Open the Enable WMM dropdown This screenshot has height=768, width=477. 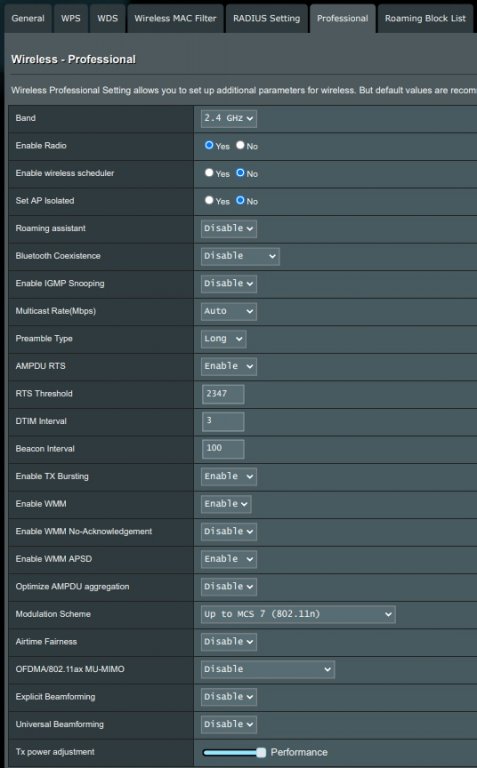click(226, 504)
